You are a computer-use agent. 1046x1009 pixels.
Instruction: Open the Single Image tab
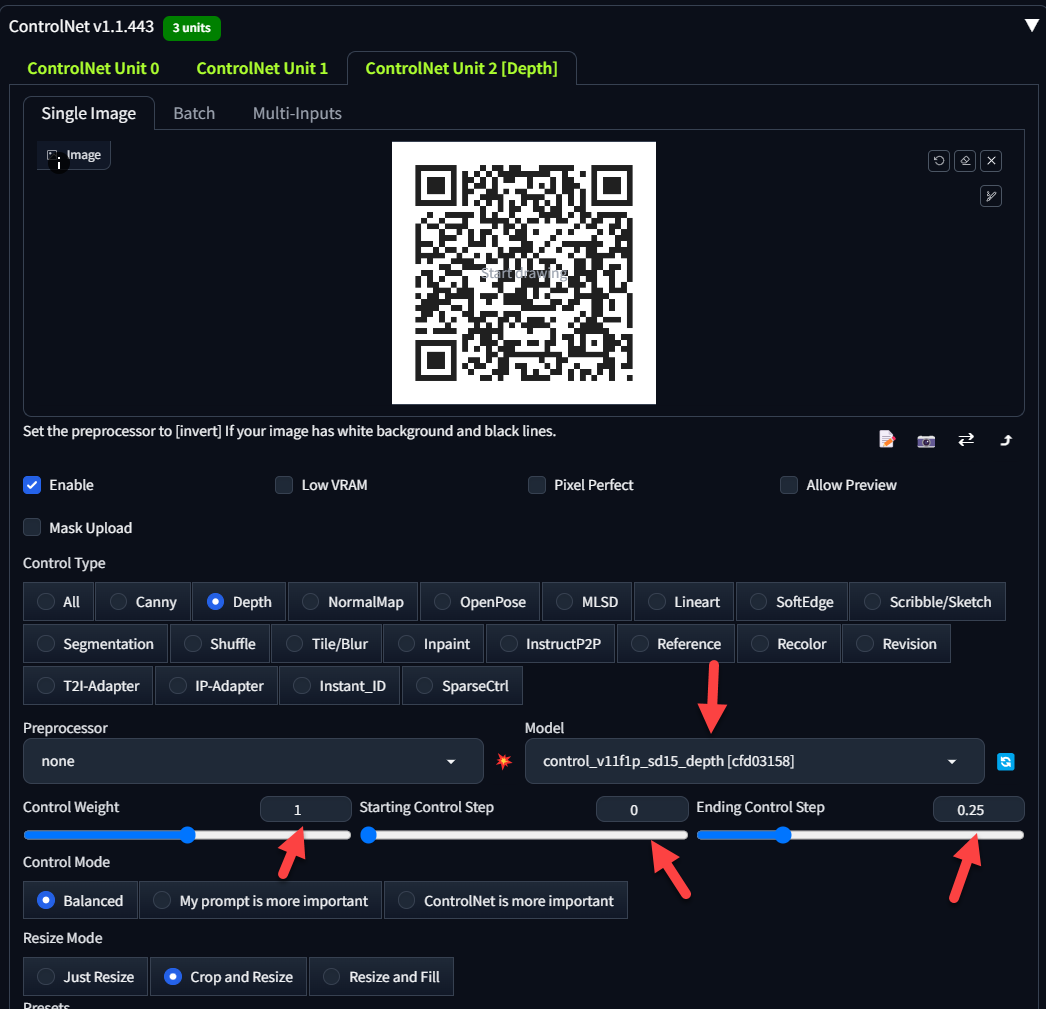89,113
